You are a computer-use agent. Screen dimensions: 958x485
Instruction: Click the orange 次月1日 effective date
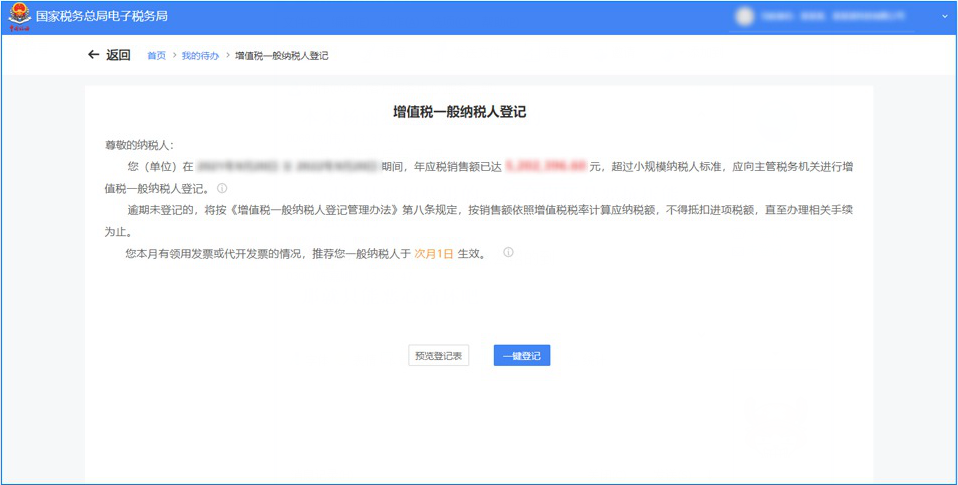pyautogui.click(x=434, y=254)
